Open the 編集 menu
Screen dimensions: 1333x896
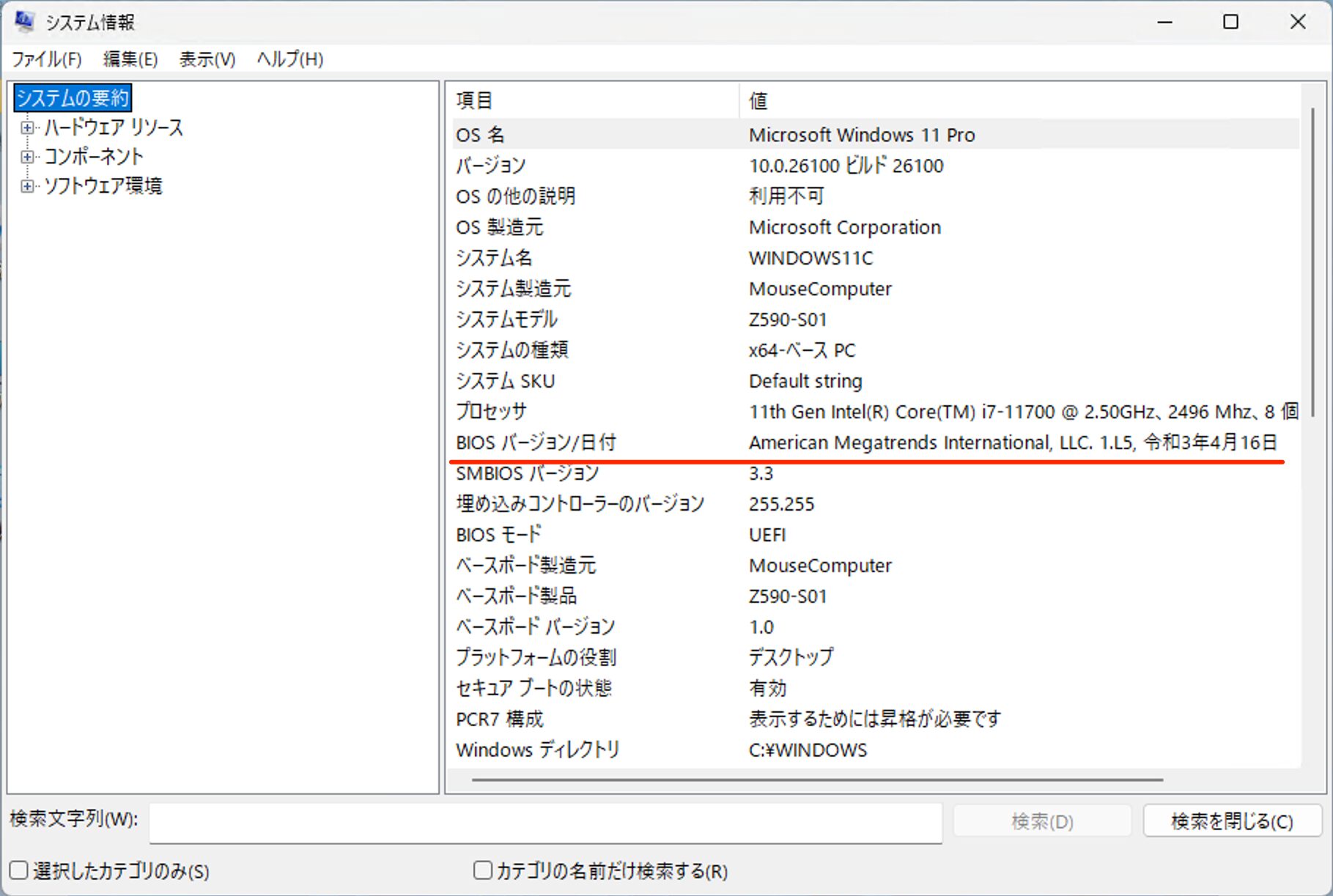tap(130, 59)
